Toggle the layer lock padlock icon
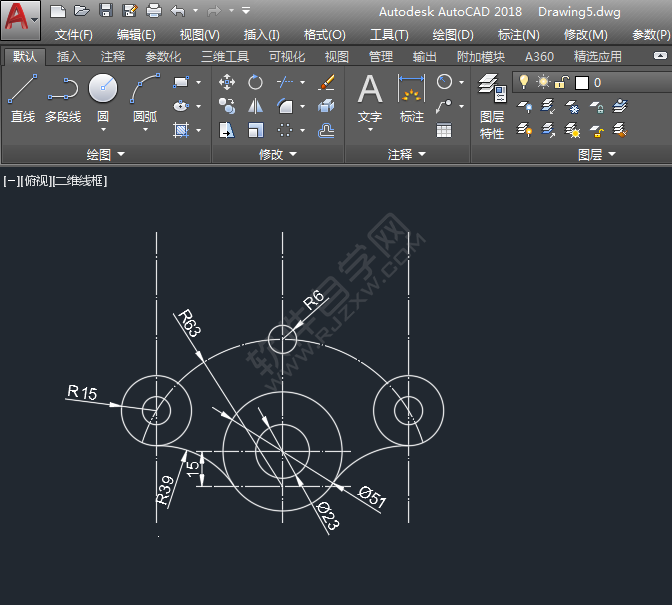Image resolution: width=672 pixels, height=605 pixels. pos(562,82)
